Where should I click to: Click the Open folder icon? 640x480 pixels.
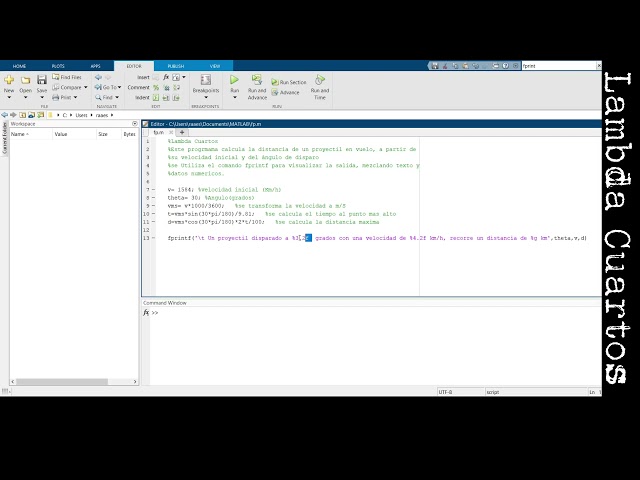25,80
